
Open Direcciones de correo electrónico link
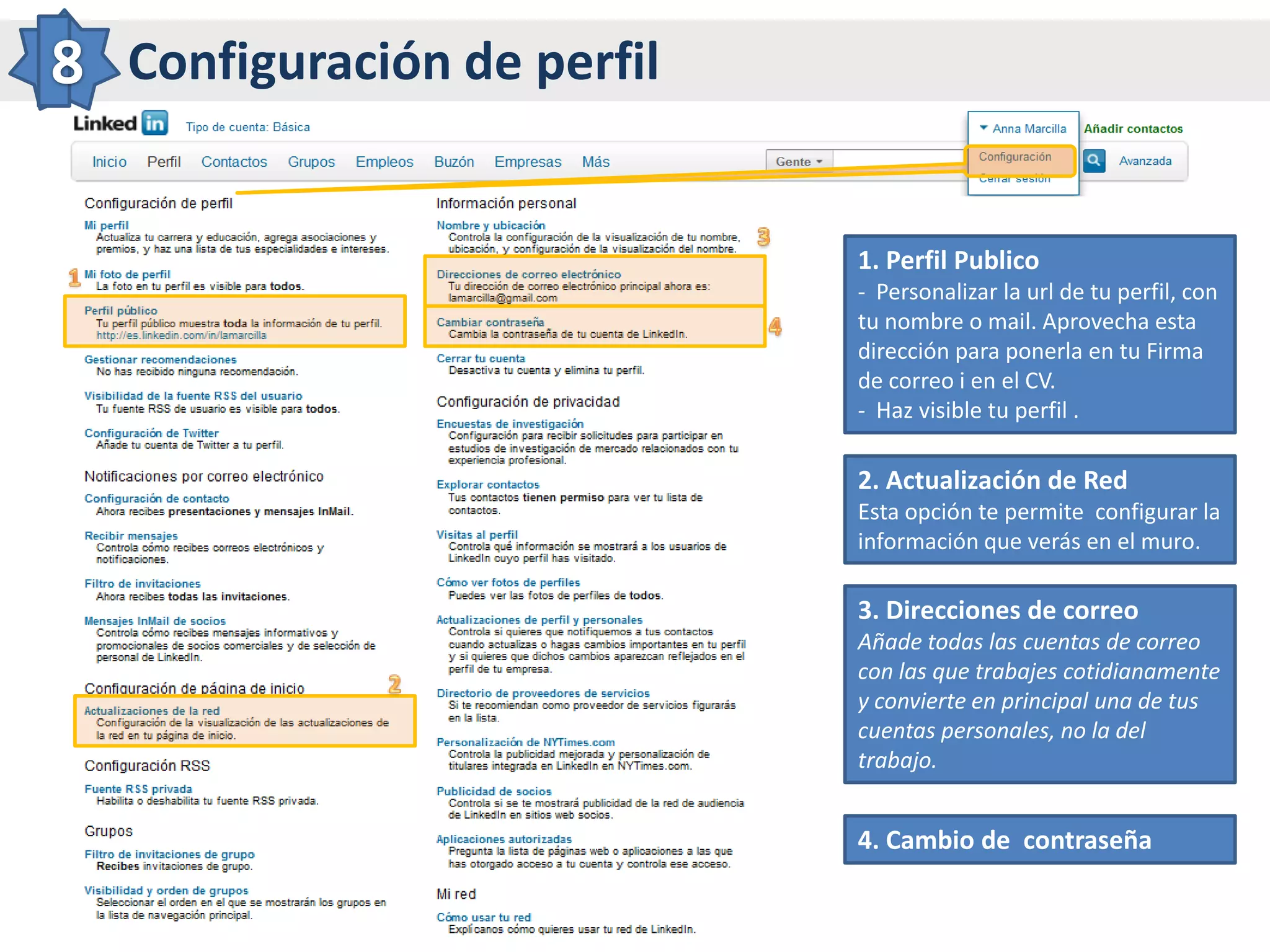pyautogui.click(x=528, y=274)
